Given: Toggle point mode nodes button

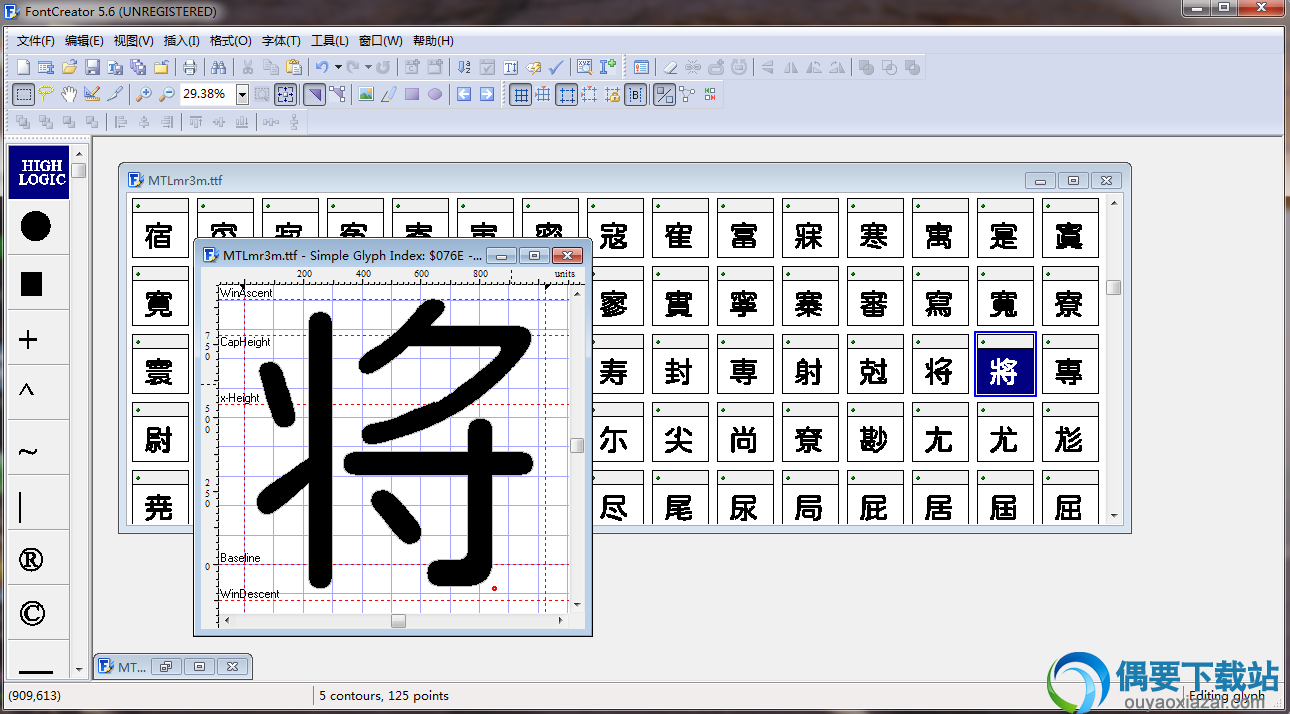Looking at the screenshot, I should 337,94.
